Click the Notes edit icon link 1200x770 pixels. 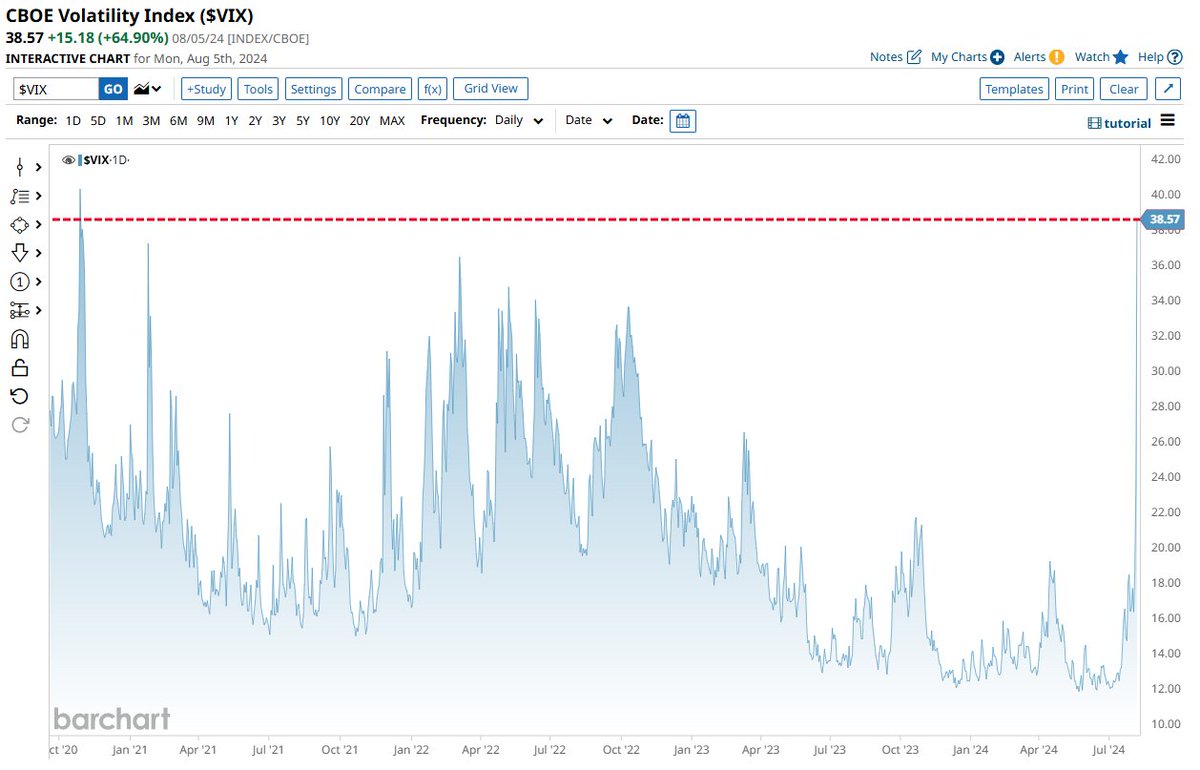[x=896, y=57]
